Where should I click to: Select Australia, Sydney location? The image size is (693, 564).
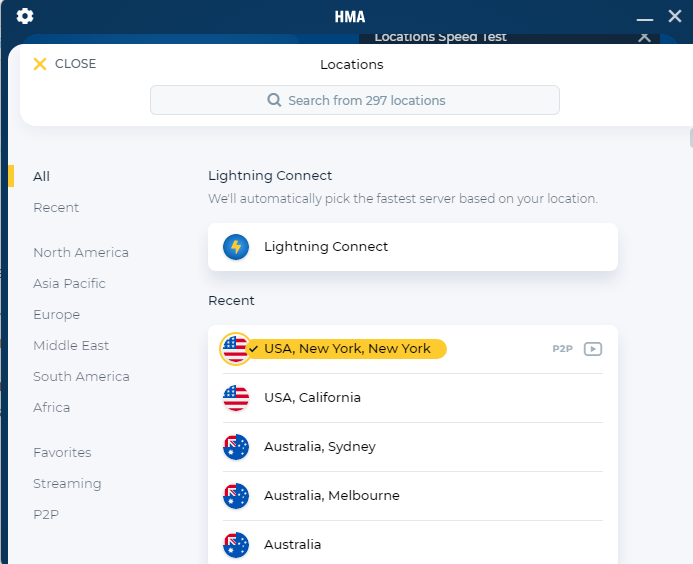tap(413, 447)
